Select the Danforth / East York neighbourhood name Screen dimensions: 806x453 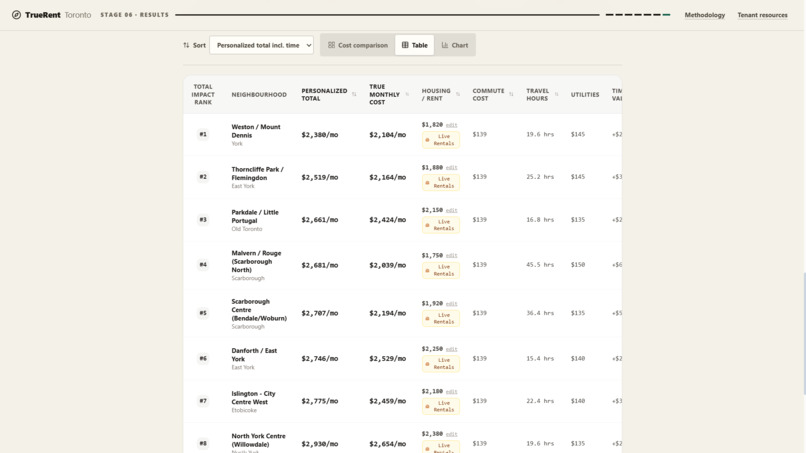(x=254, y=355)
